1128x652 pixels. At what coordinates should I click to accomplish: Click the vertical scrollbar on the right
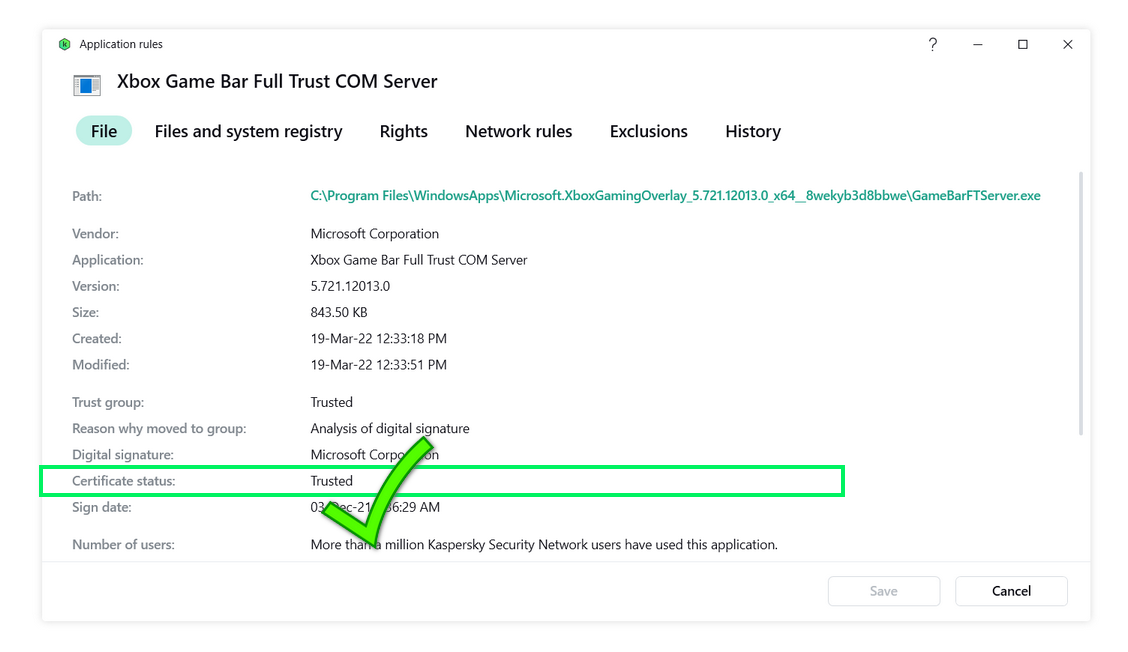click(1080, 300)
